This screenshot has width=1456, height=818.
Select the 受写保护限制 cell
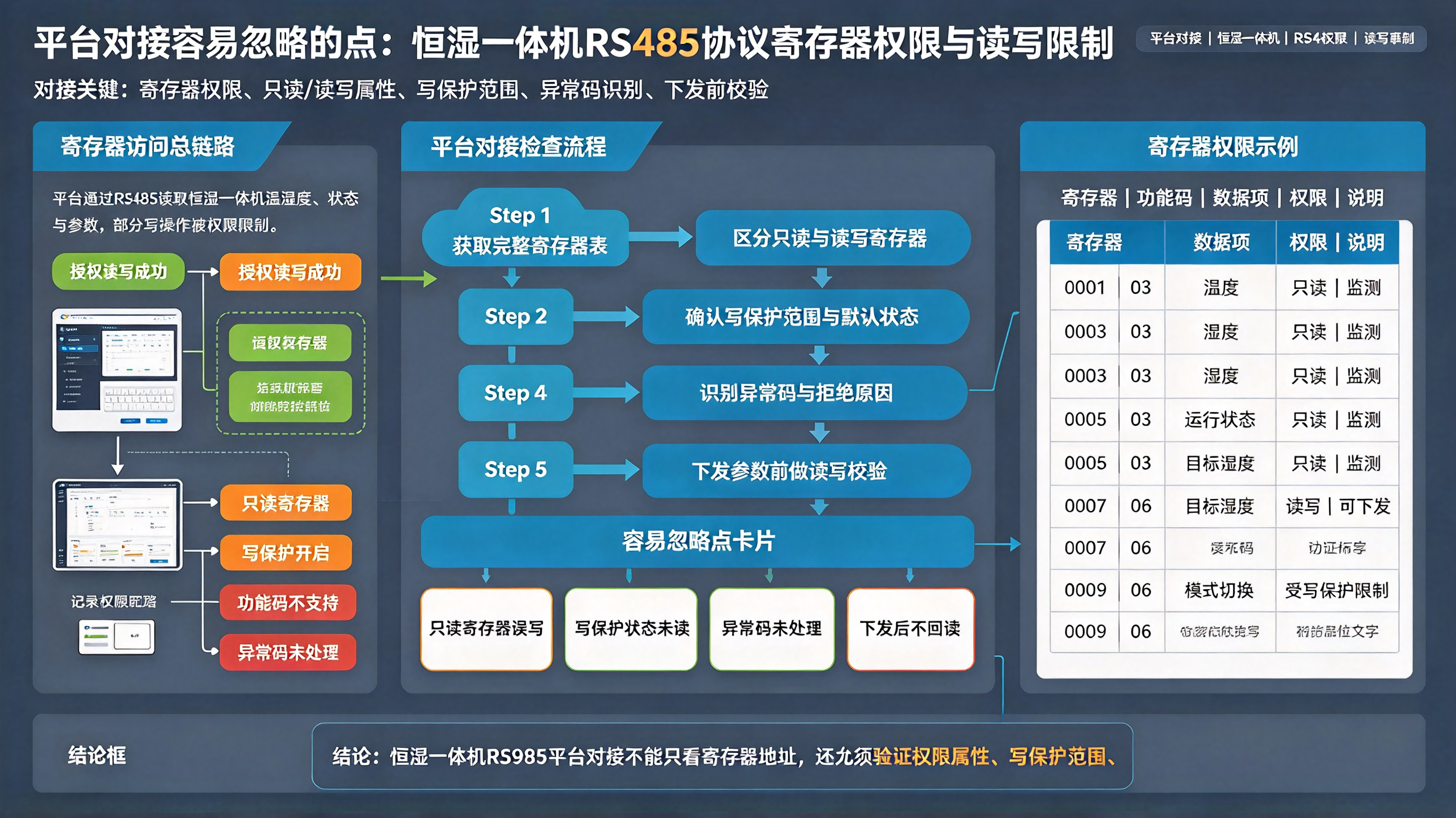1337,590
